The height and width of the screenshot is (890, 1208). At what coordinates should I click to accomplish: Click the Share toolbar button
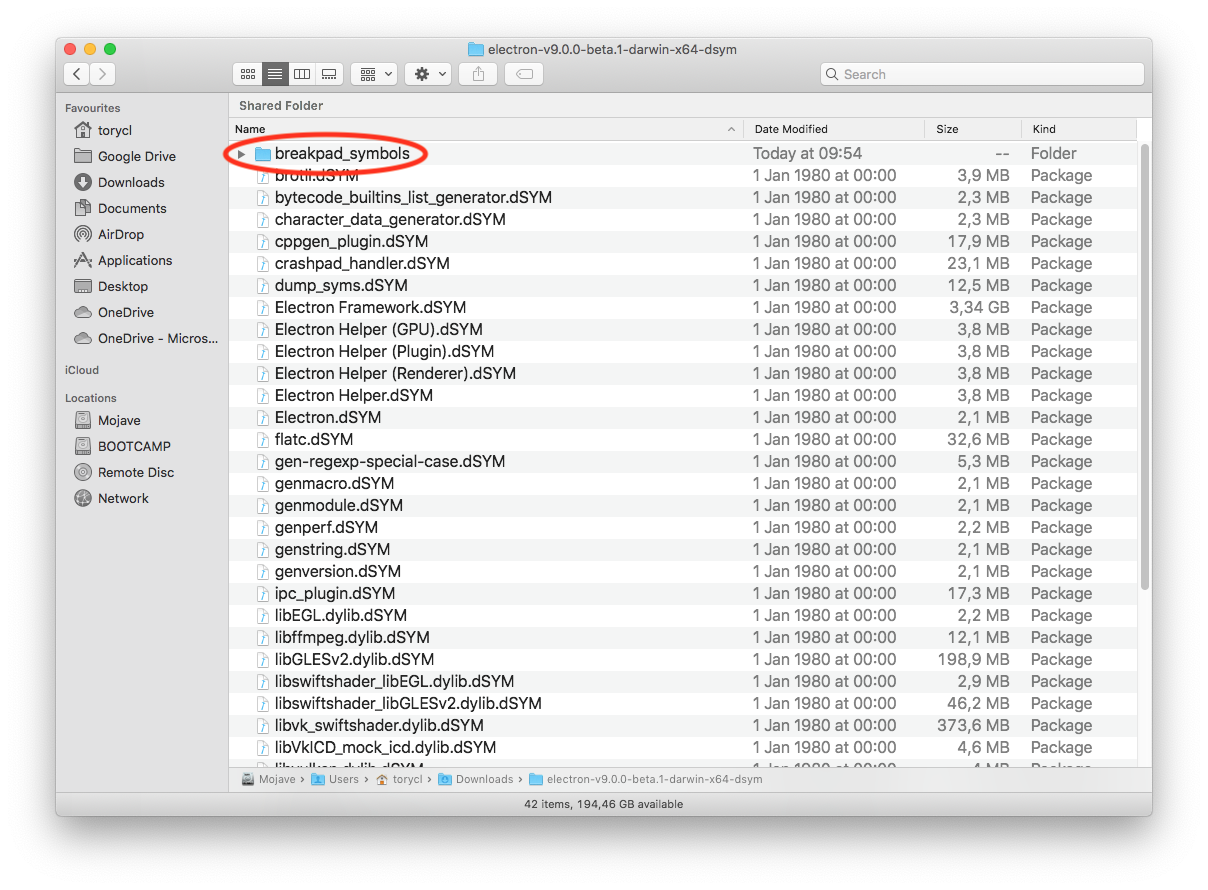pos(478,74)
